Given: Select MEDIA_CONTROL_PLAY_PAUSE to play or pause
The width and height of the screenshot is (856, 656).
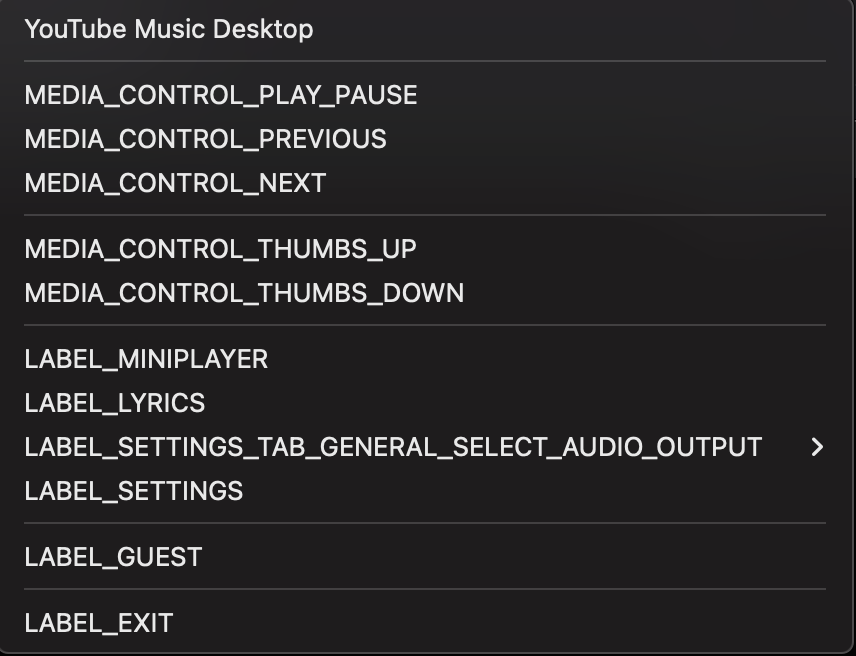Looking at the screenshot, I should pos(222,95).
